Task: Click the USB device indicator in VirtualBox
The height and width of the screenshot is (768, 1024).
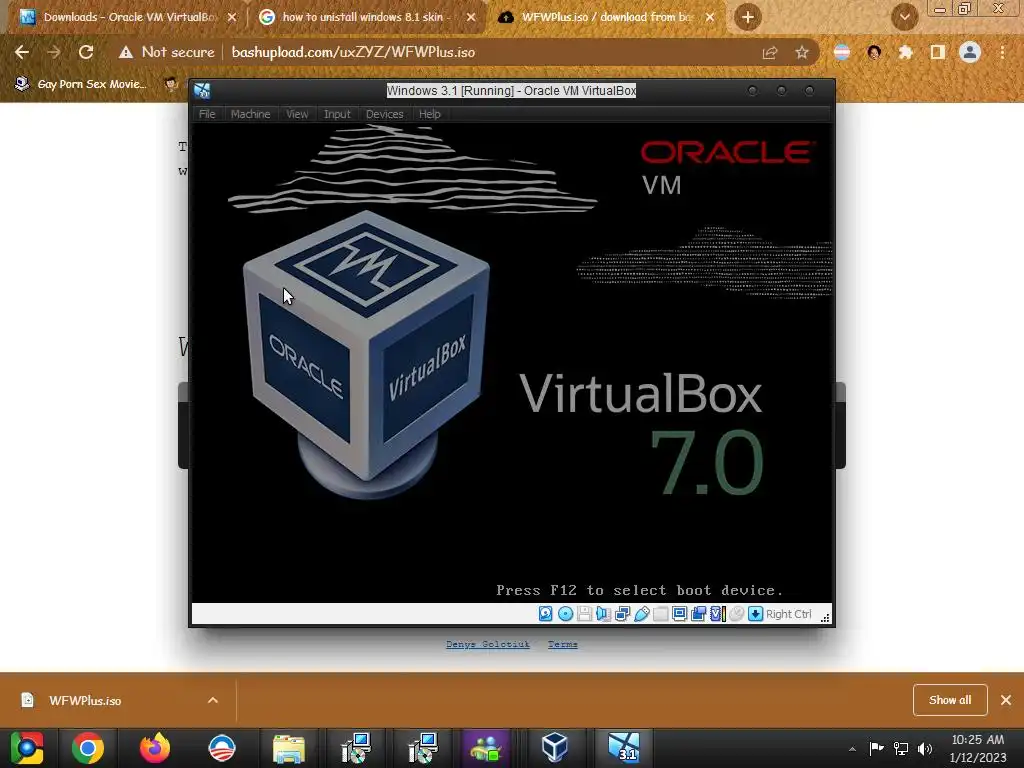Action: point(641,614)
